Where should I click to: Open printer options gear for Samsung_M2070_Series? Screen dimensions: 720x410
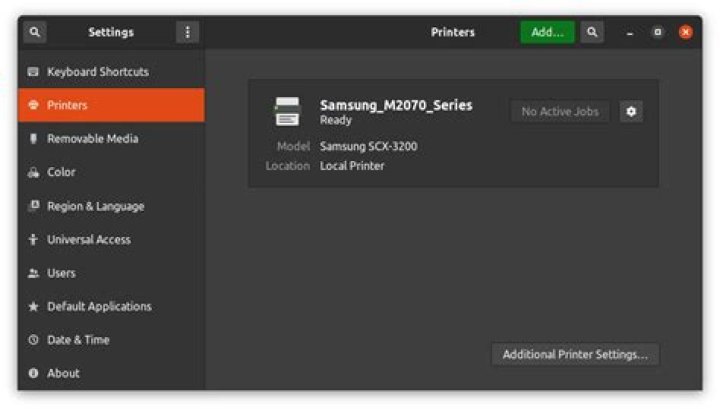[631, 112]
